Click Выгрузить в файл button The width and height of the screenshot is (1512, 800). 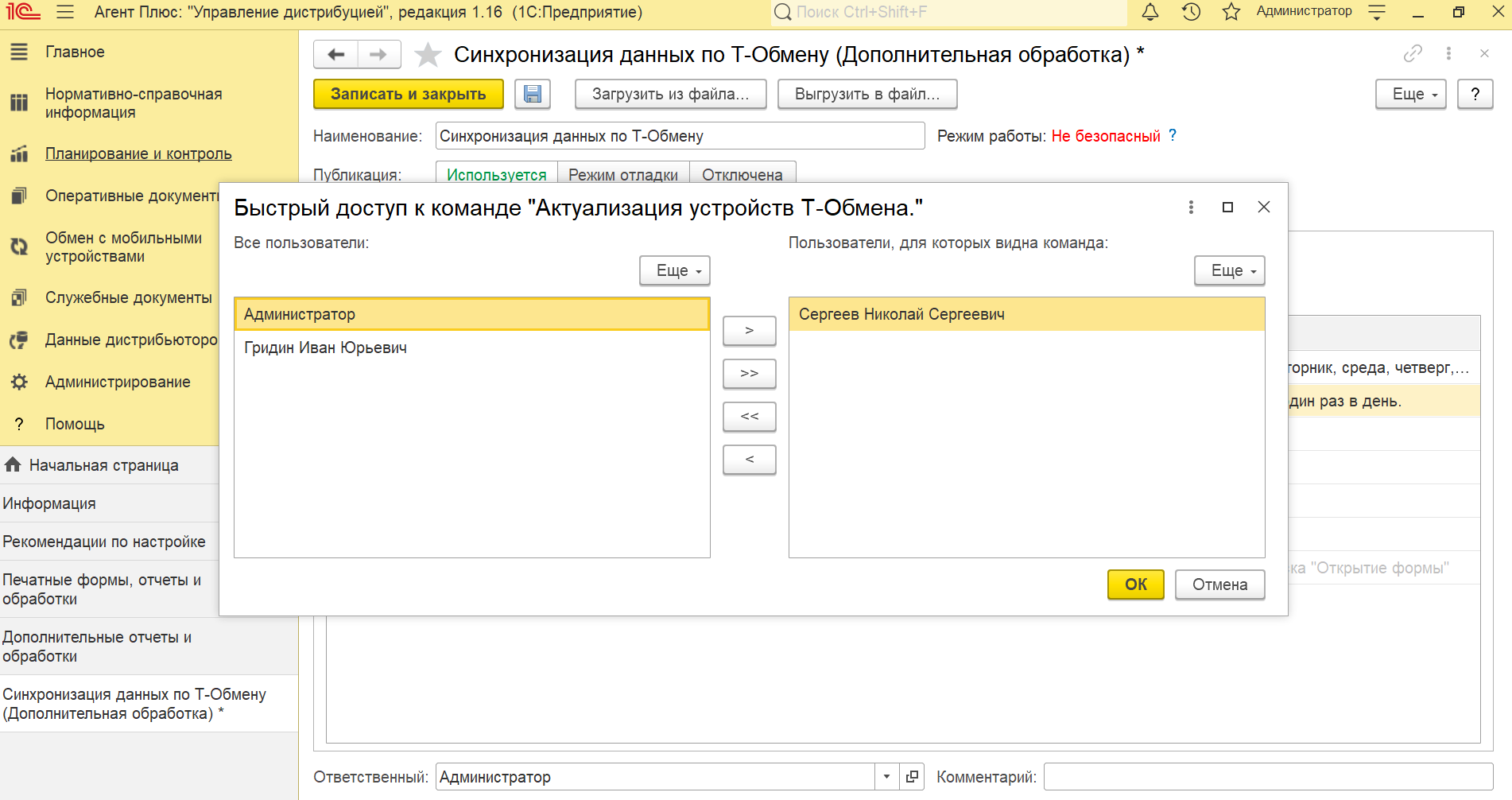pyautogui.click(x=867, y=94)
